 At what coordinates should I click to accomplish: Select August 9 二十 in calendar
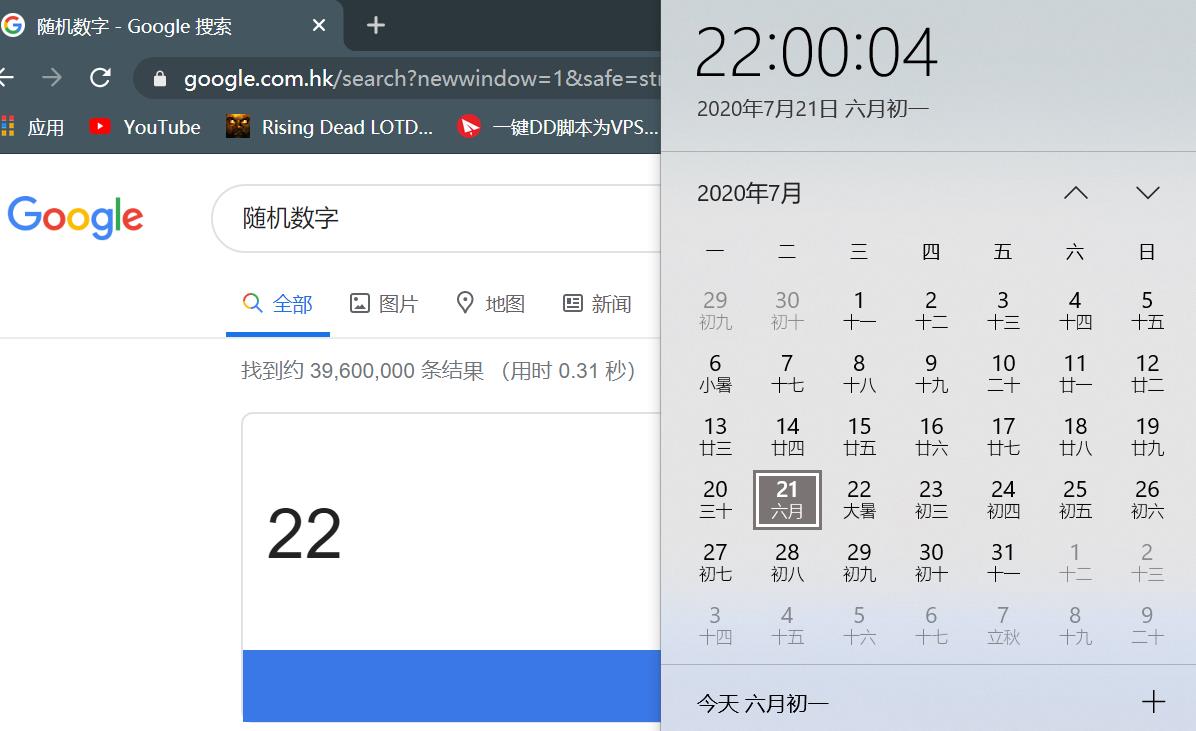pos(1147,626)
